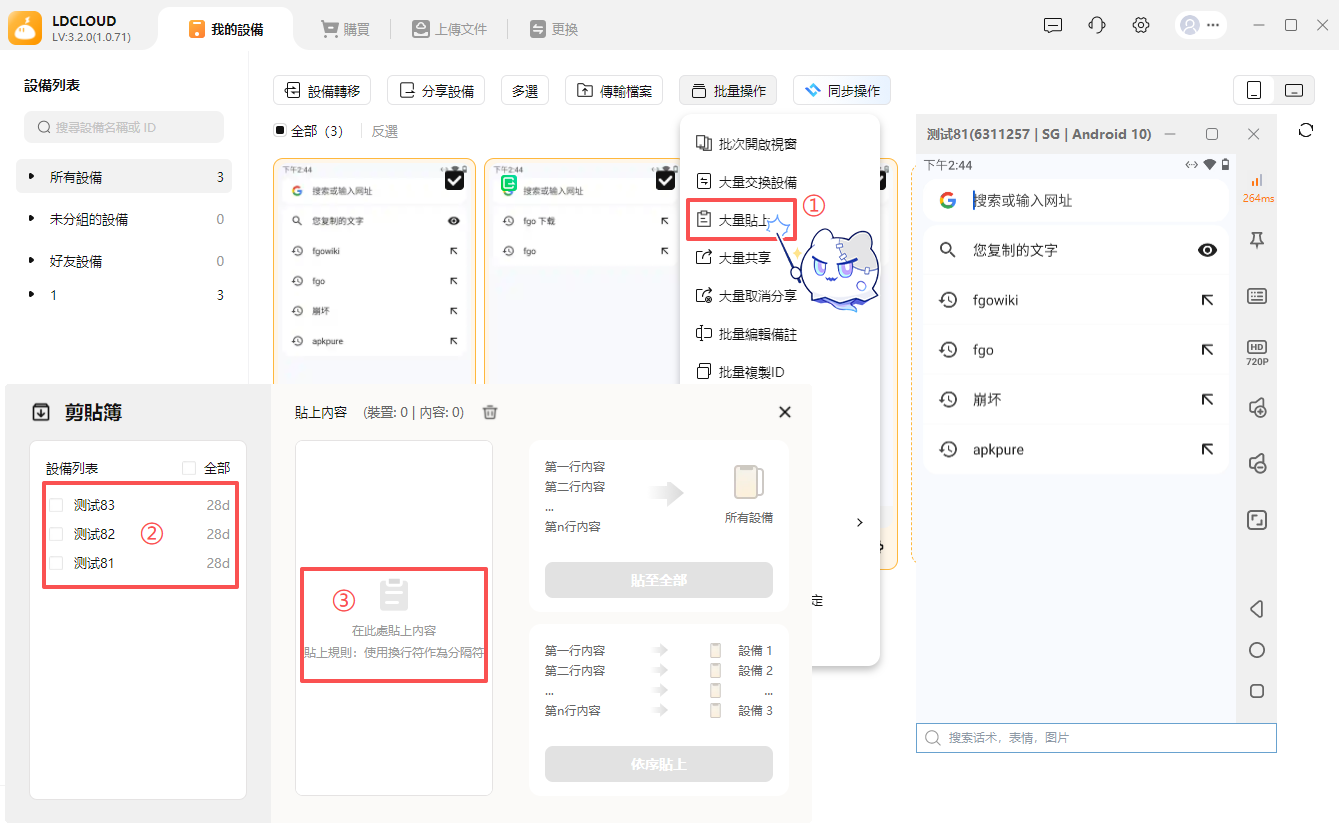The width and height of the screenshot is (1339, 838).
Task: Switch to the 上傳文件 tab
Action: click(x=449, y=29)
